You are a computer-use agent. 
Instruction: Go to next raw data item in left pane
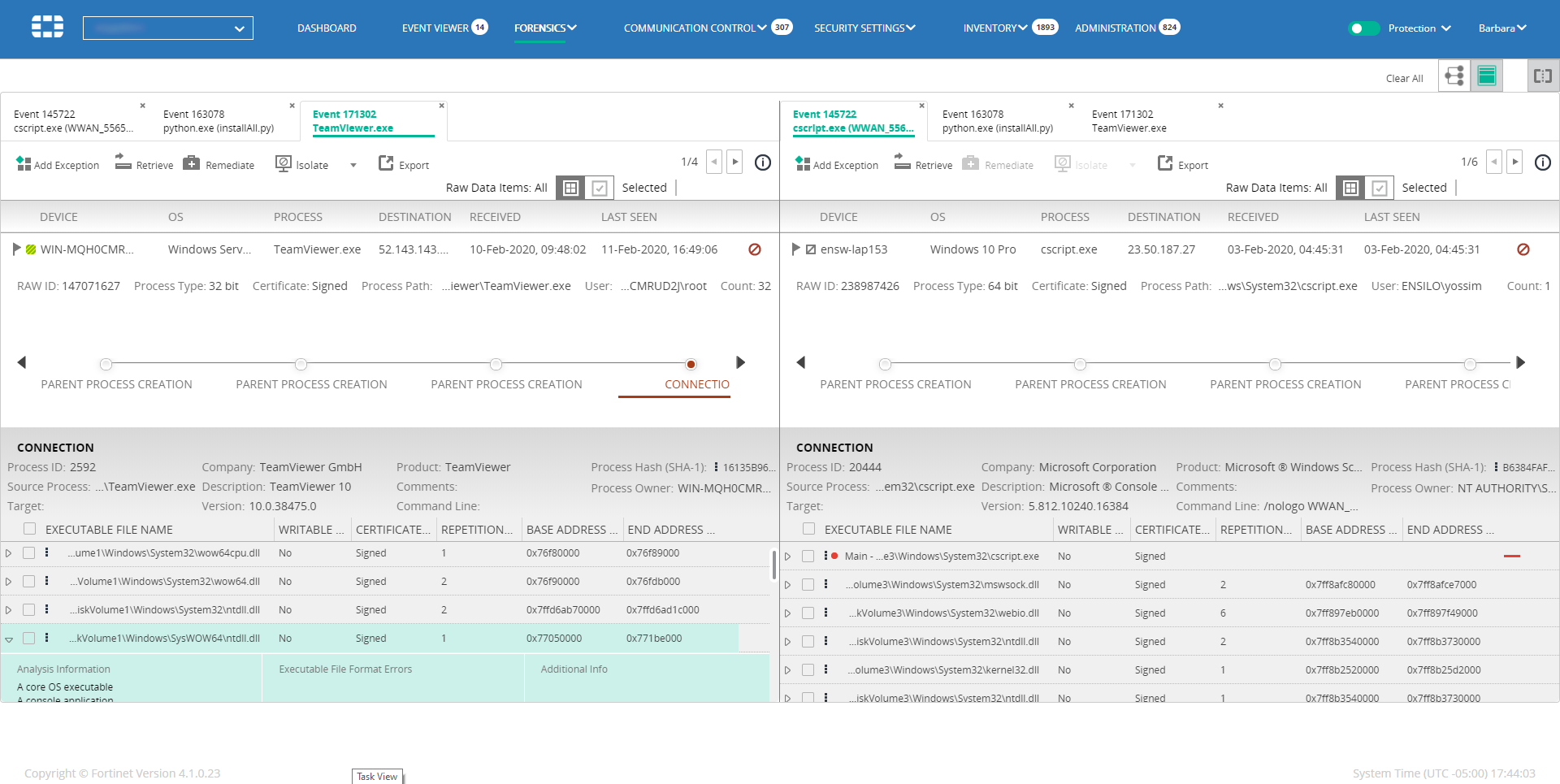click(734, 162)
